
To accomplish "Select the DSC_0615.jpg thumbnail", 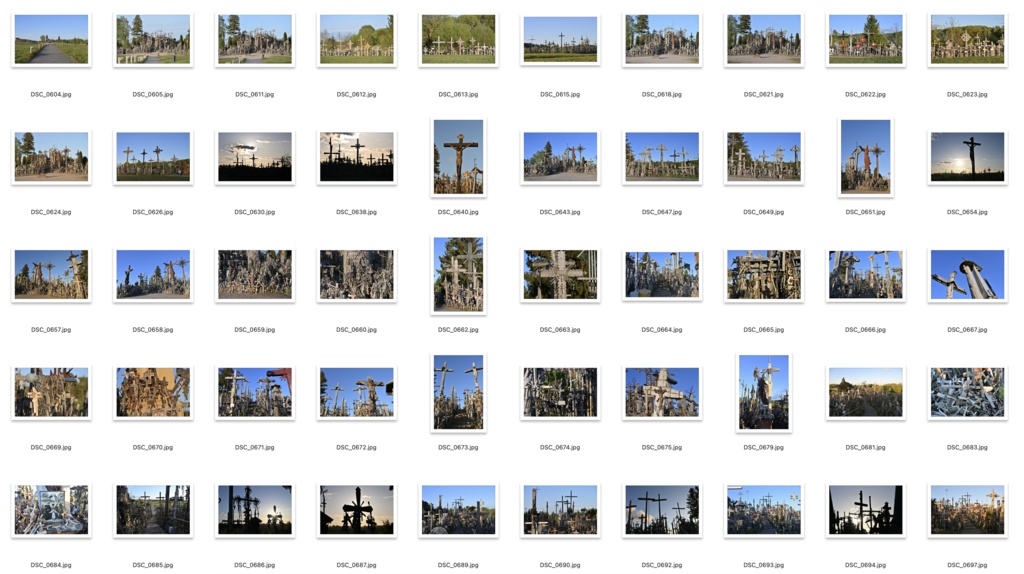I will [x=560, y=39].
